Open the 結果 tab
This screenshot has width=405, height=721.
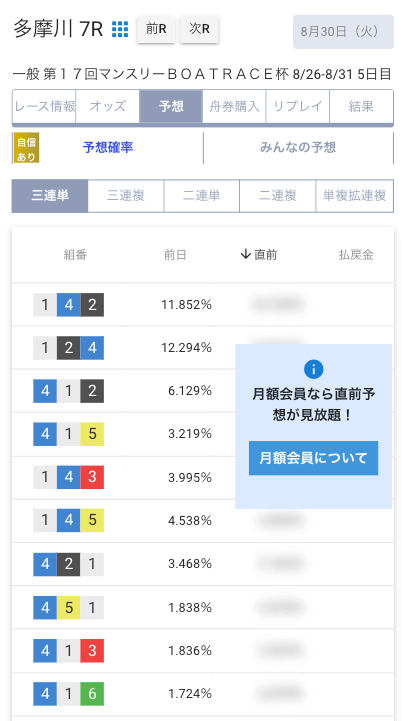[x=361, y=107]
